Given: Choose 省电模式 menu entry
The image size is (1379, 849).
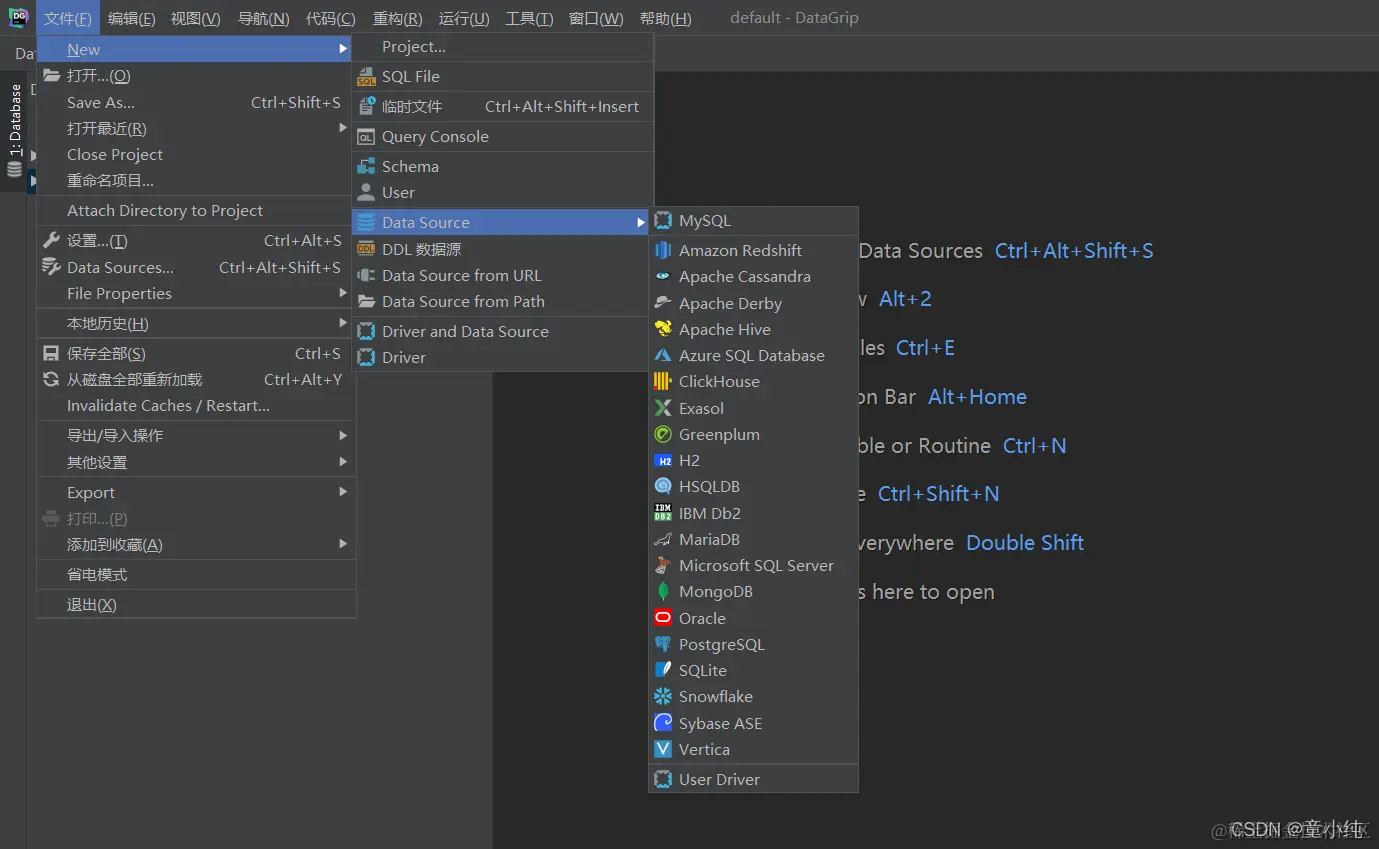Looking at the screenshot, I should tap(196, 574).
